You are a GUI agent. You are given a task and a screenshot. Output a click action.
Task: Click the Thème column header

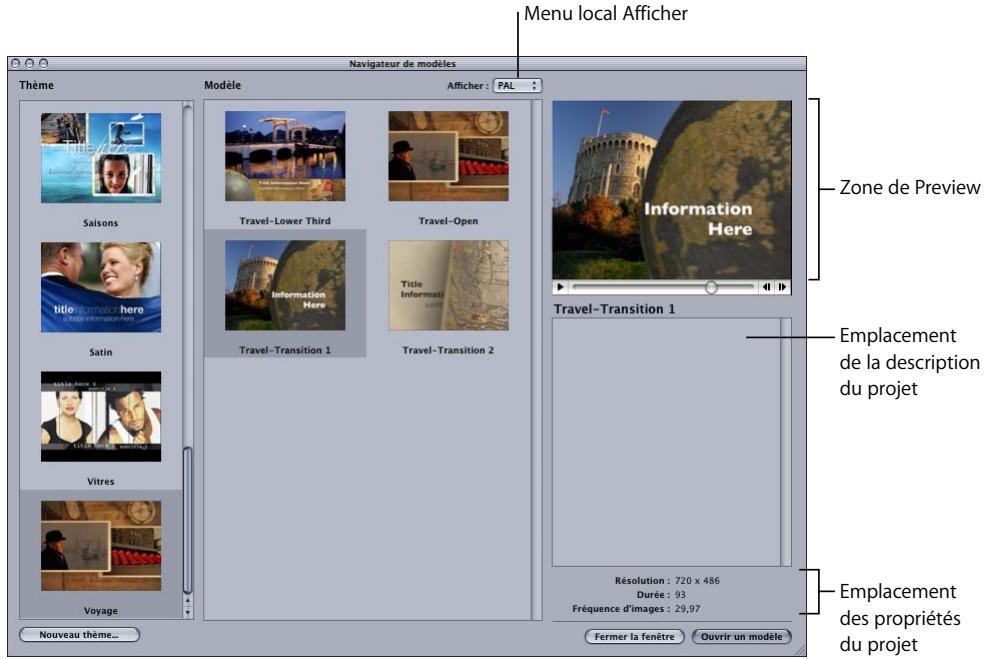[37, 85]
